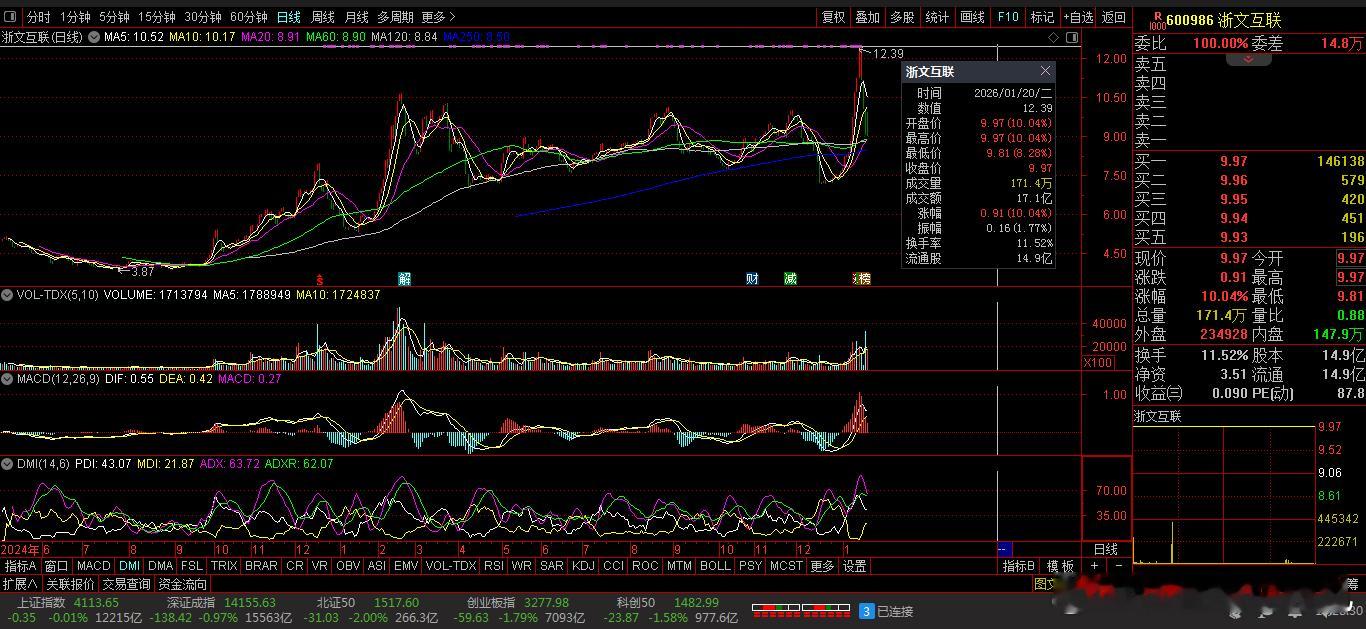Screen dimensions: 1366x629
Task: Open F10 company information
Action: tap(1008, 17)
